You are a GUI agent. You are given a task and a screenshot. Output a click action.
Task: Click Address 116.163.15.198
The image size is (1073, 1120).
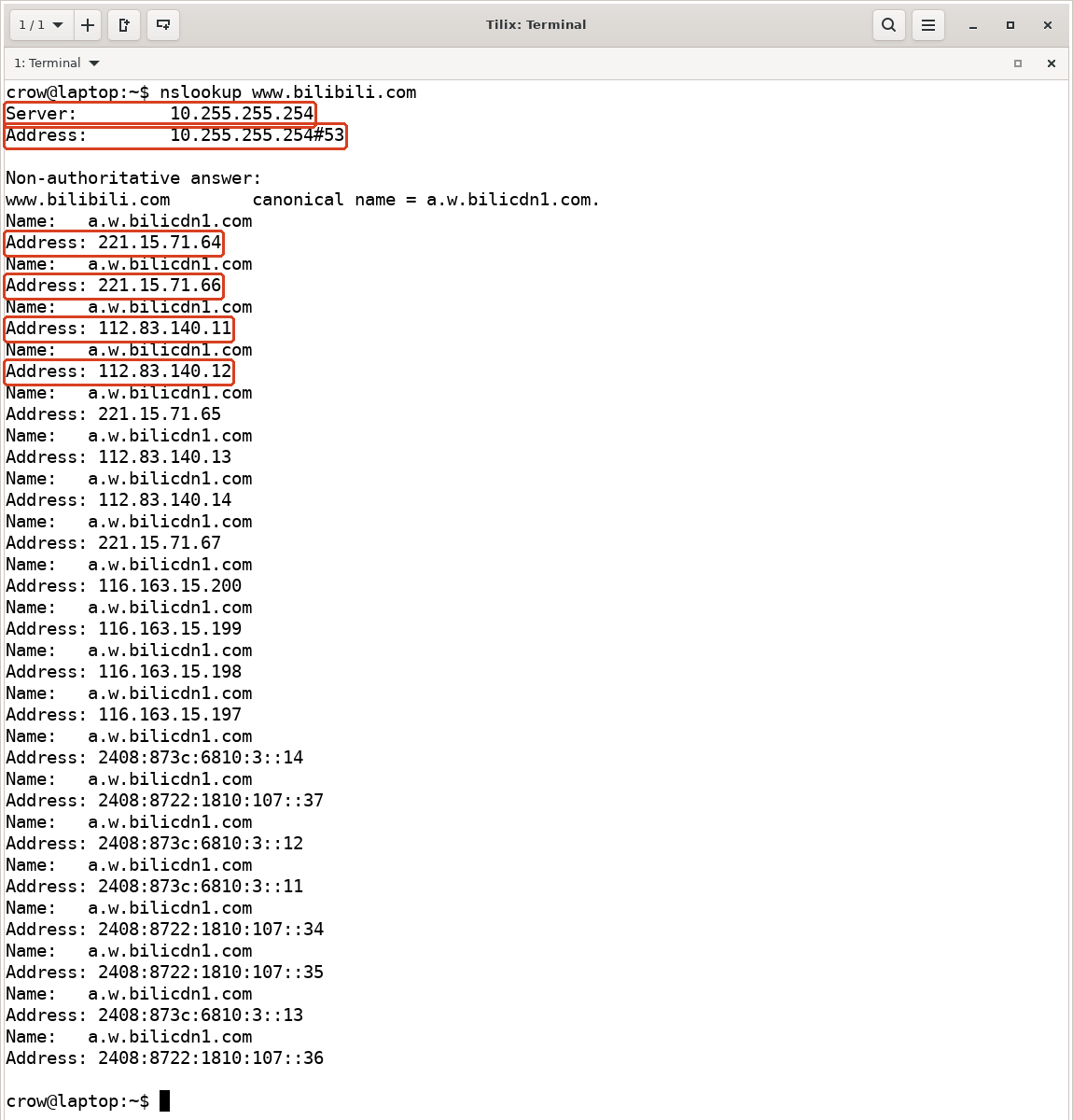tap(124, 672)
